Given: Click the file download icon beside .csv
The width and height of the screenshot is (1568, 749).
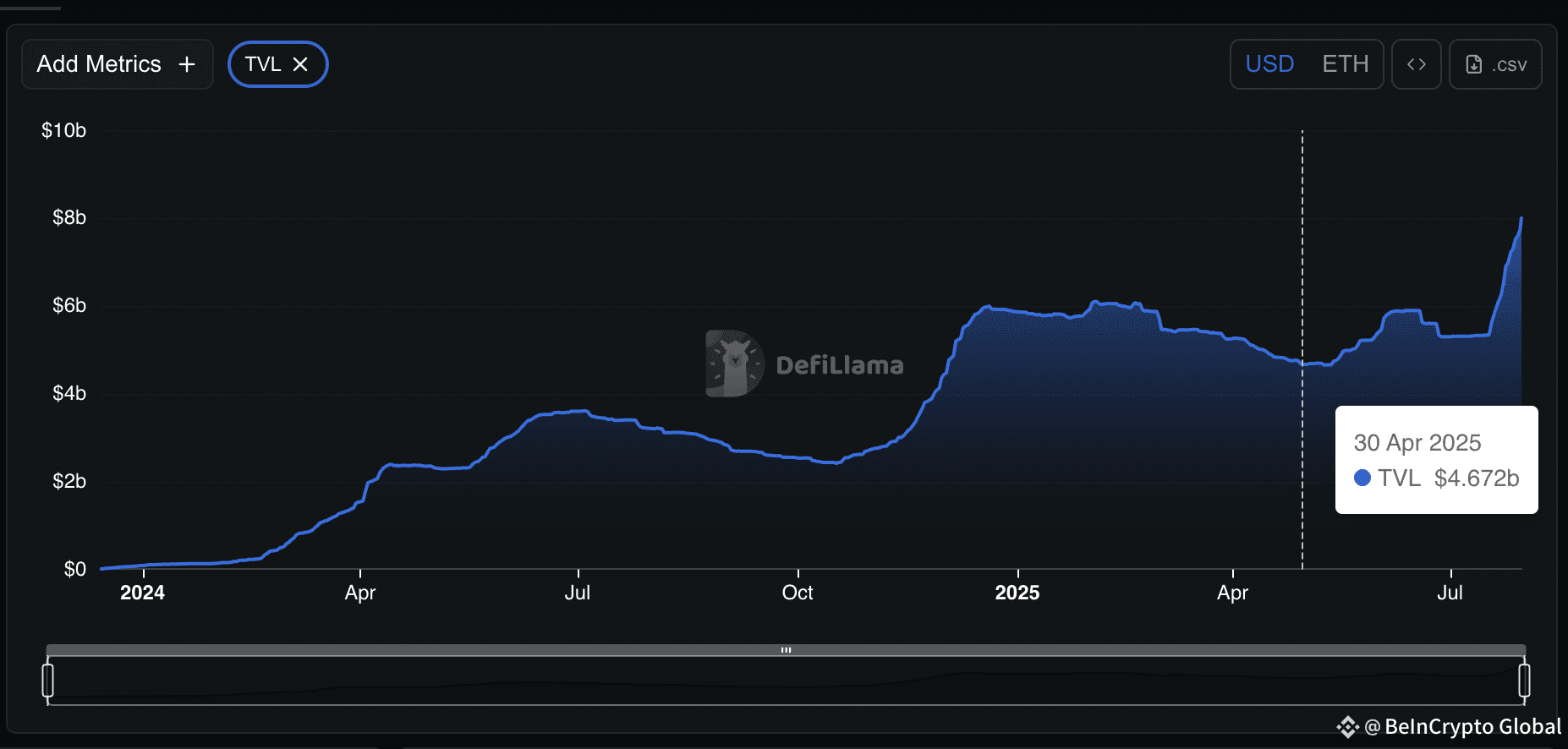Looking at the screenshot, I should pyautogui.click(x=1473, y=64).
